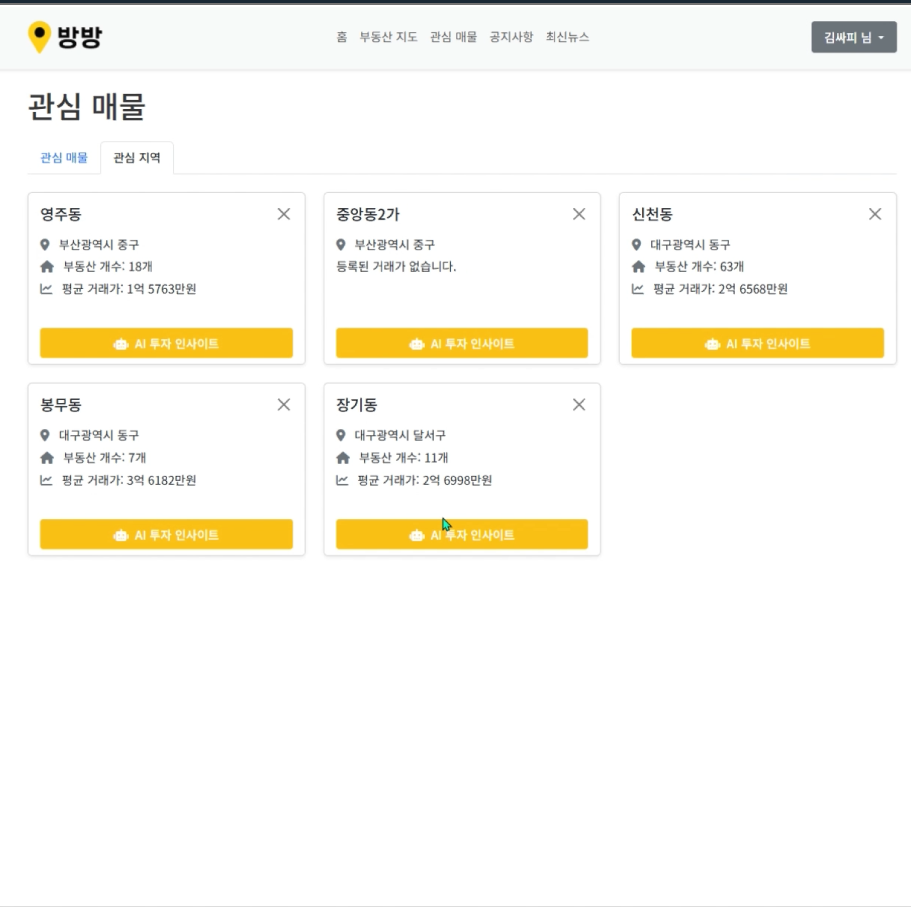Click text 부동산 개수: 63개
This screenshot has height=907, width=911.
699,267
